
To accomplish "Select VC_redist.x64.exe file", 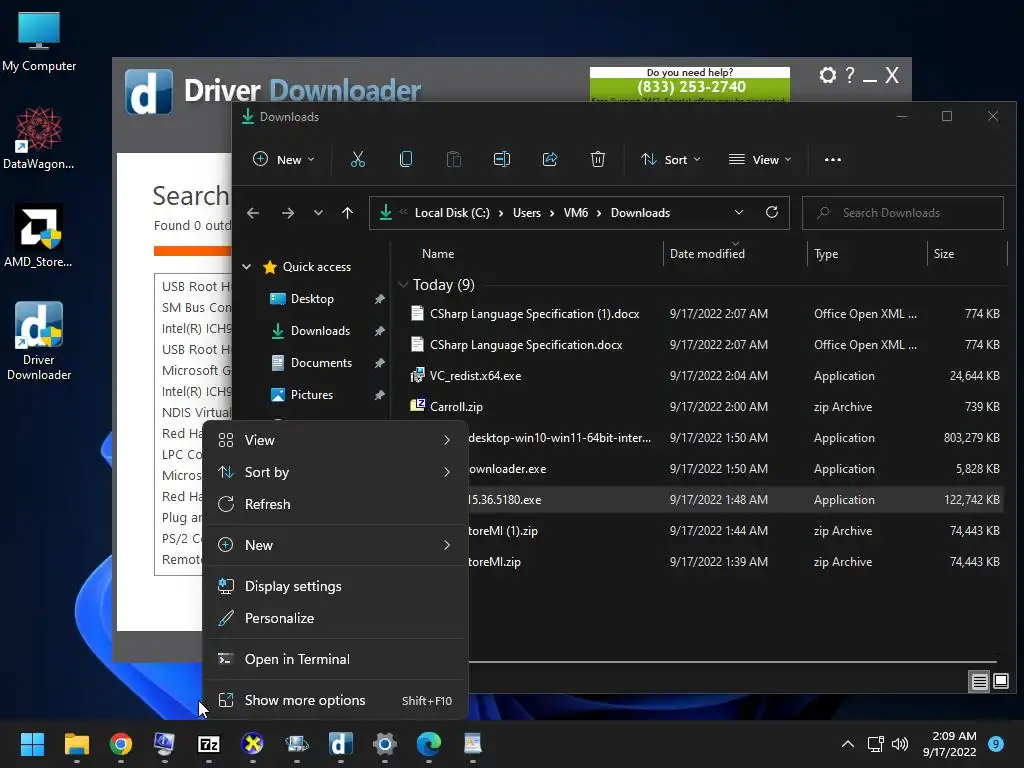I will point(475,376).
